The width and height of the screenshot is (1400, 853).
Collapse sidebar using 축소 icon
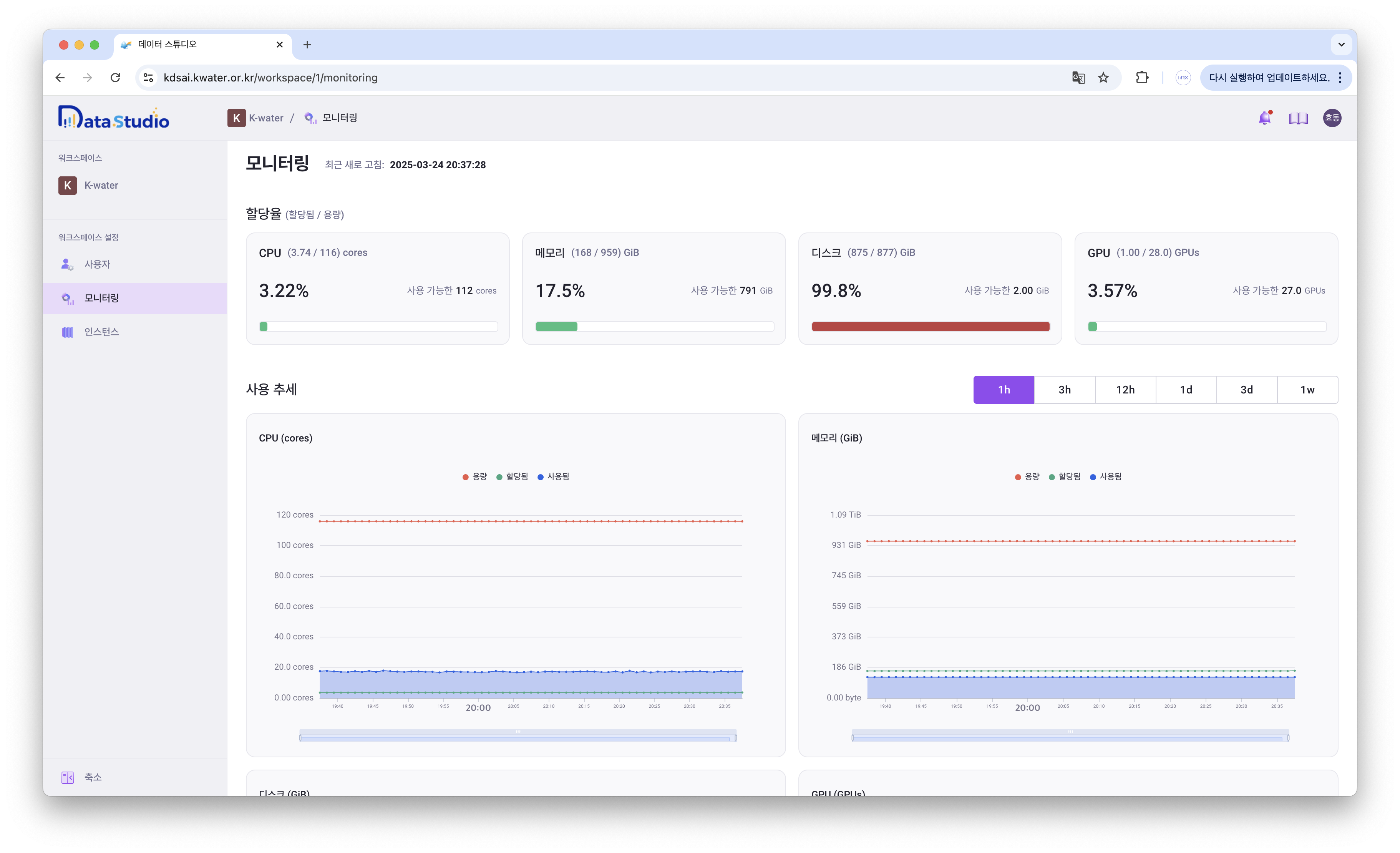[x=68, y=777]
